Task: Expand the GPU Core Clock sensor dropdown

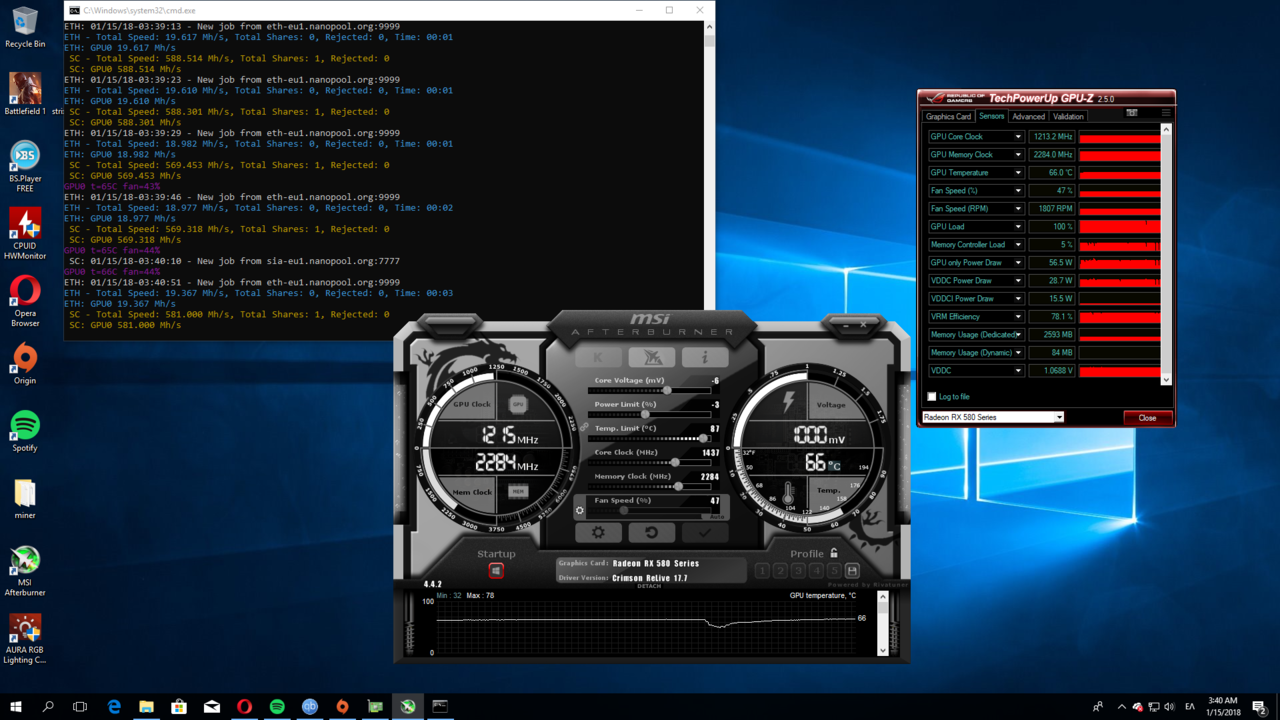Action: [1018, 137]
